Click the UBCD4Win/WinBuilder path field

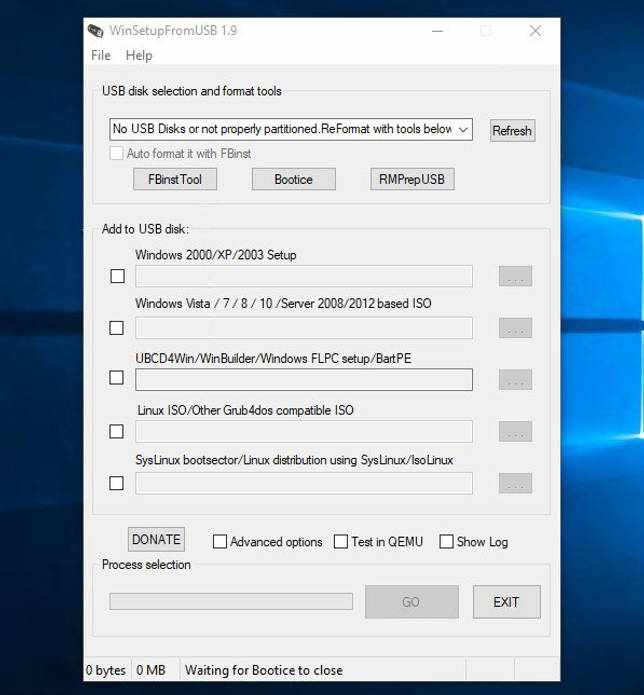304,380
